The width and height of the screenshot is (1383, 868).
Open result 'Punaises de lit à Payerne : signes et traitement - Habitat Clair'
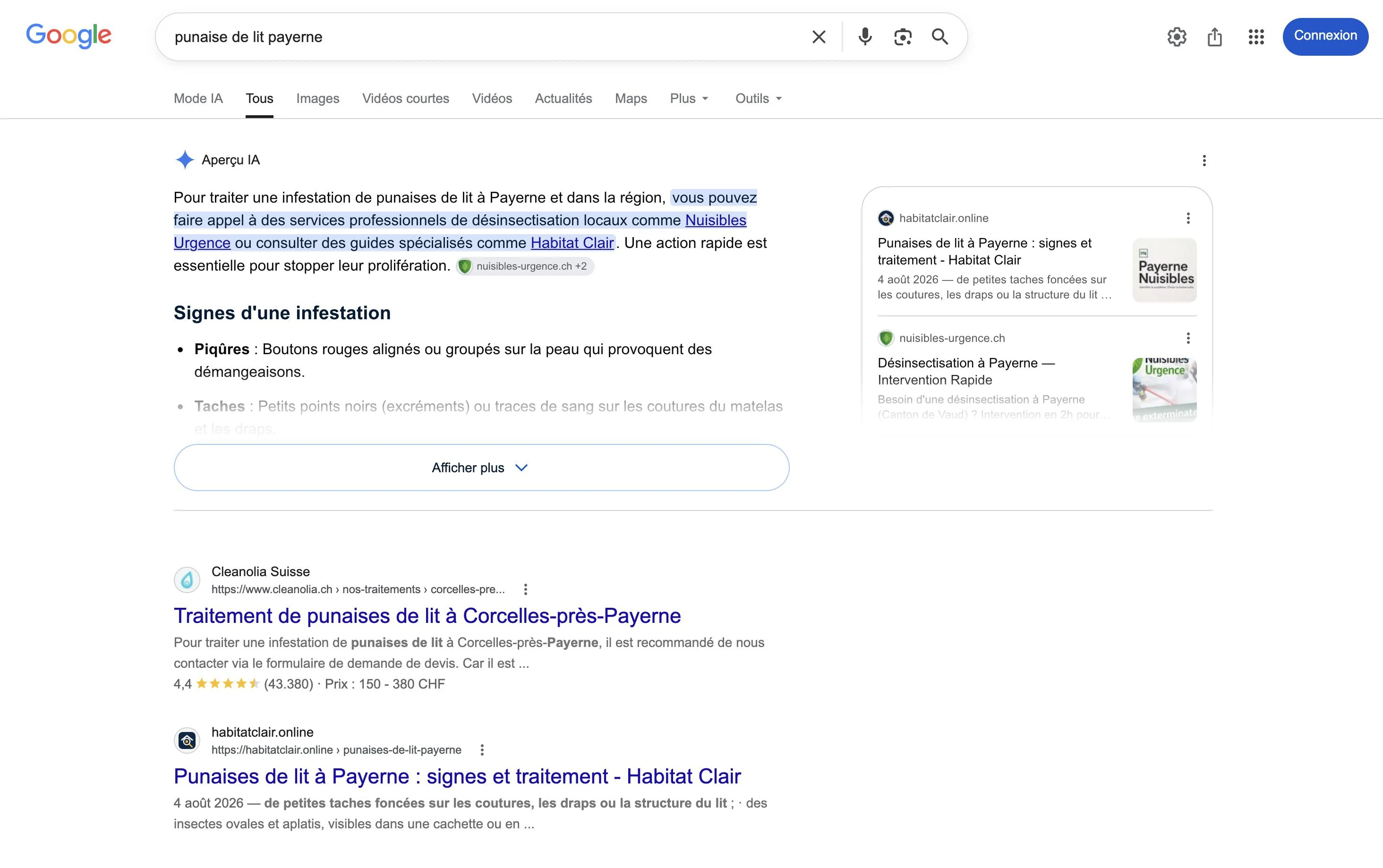point(457,777)
